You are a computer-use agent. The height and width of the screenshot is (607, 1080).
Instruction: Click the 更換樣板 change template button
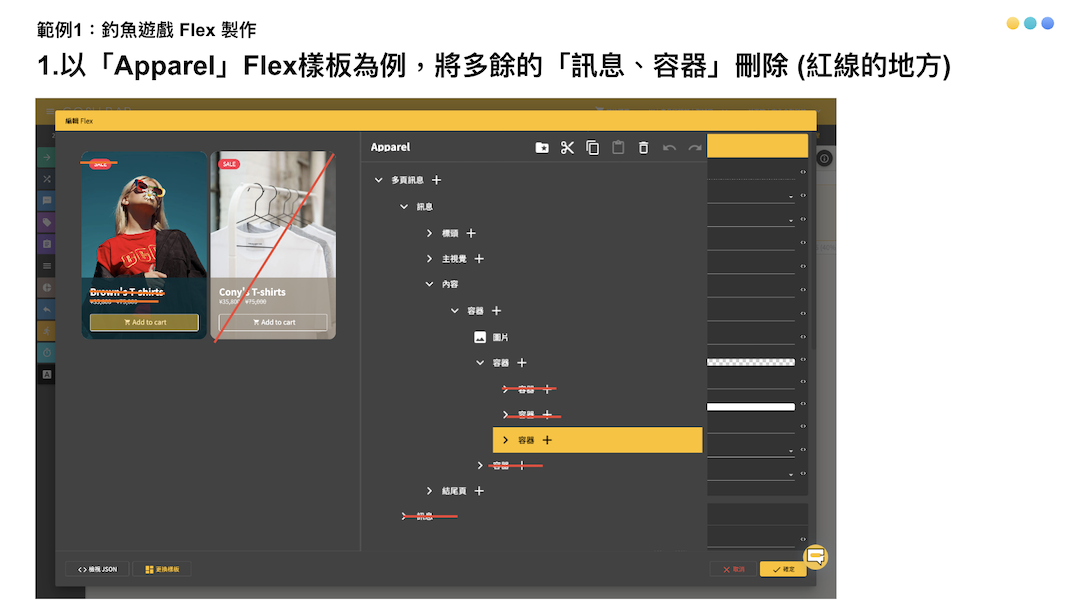click(162, 569)
